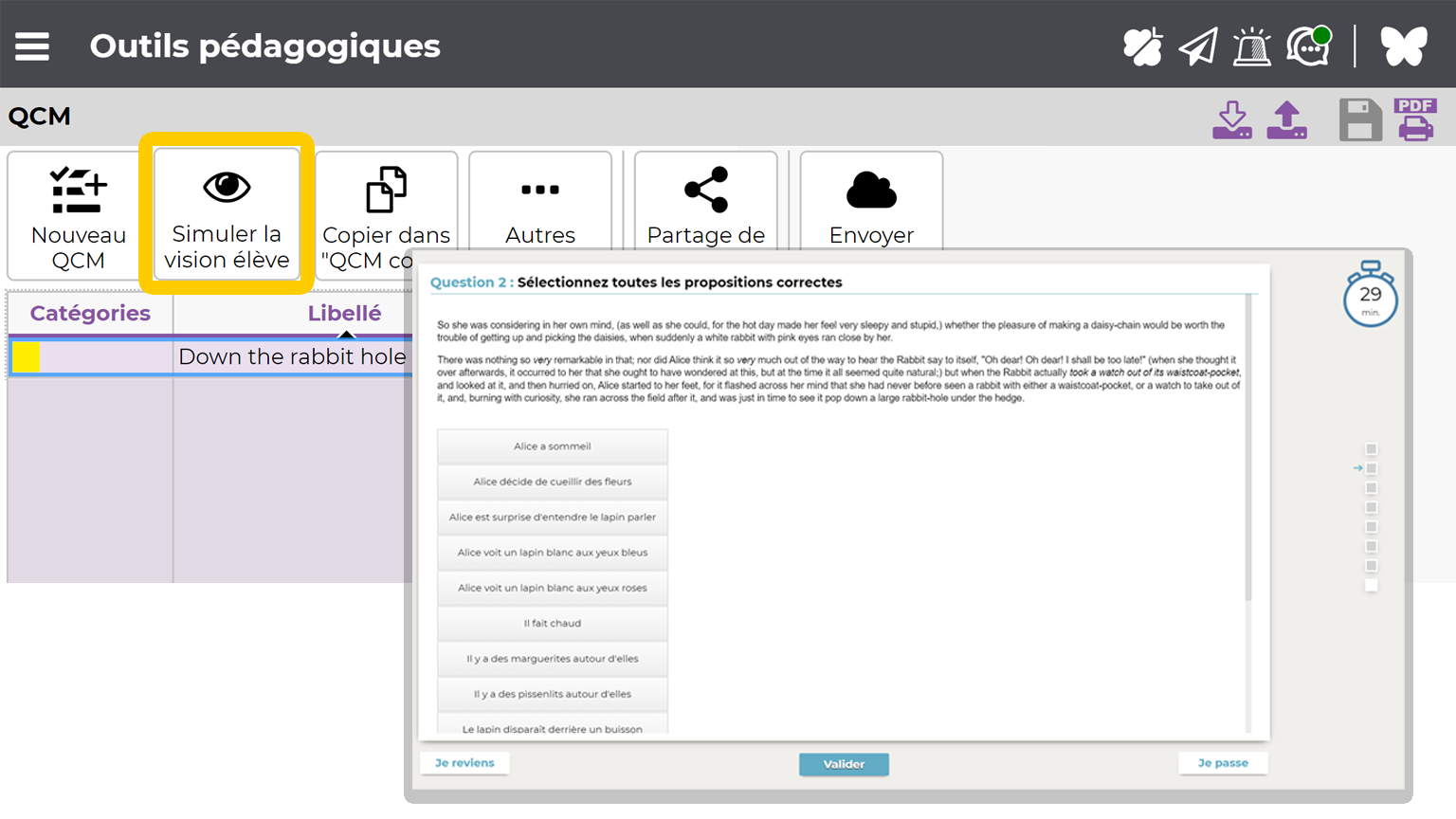Select answer Il fait chaud
This screenshot has width=1456, height=819.
pyautogui.click(x=553, y=623)
